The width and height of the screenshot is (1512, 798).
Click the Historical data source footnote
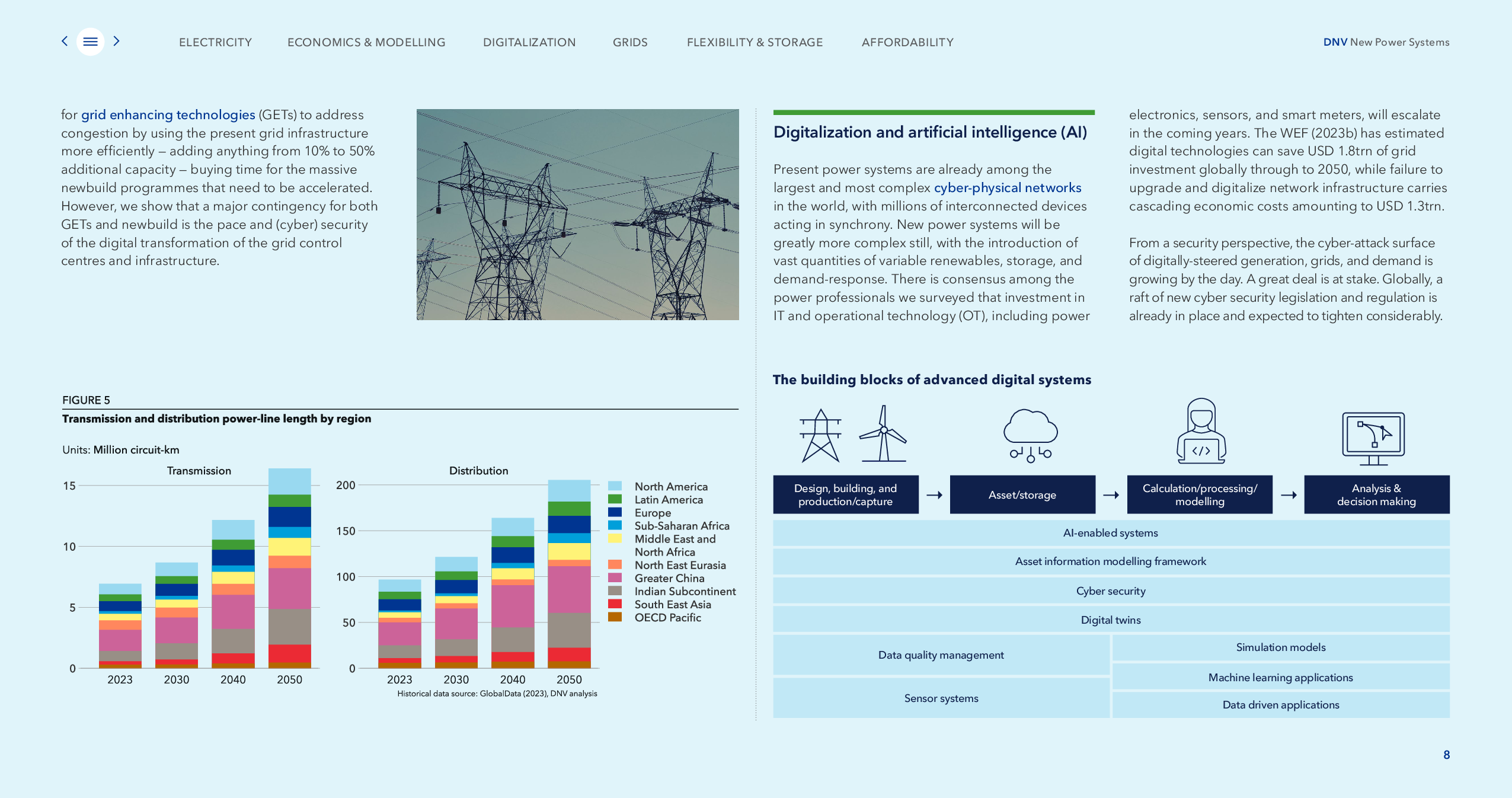click(497, 694)
